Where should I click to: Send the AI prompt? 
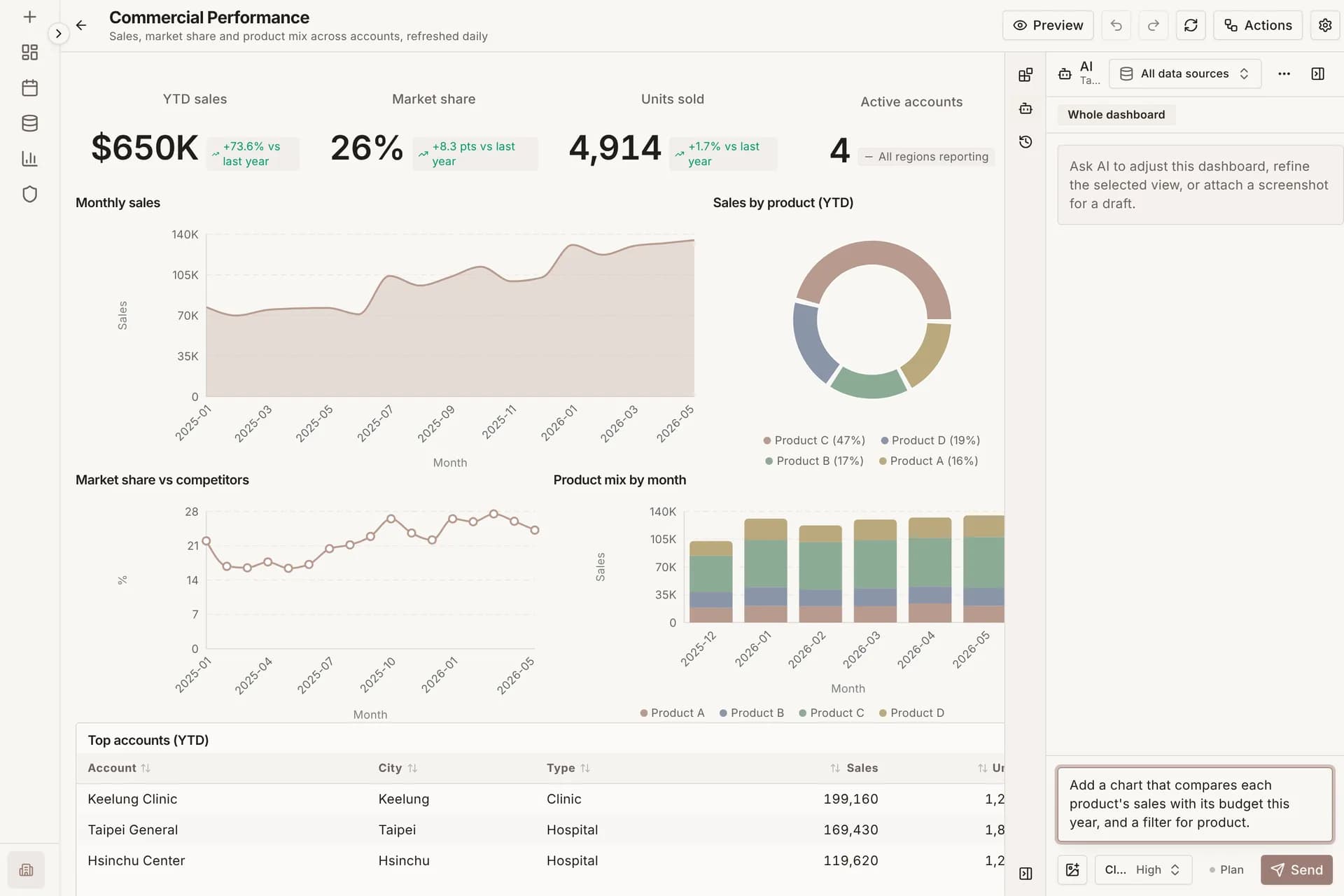(1296, 870)
